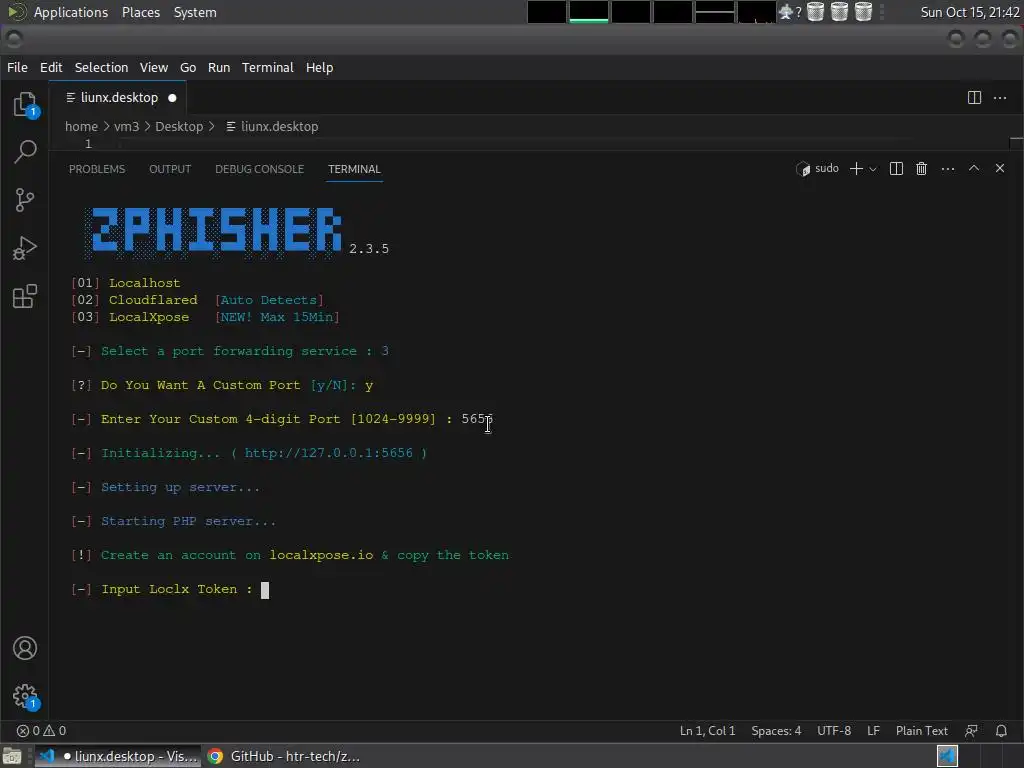Open the Places system menu

140,12
